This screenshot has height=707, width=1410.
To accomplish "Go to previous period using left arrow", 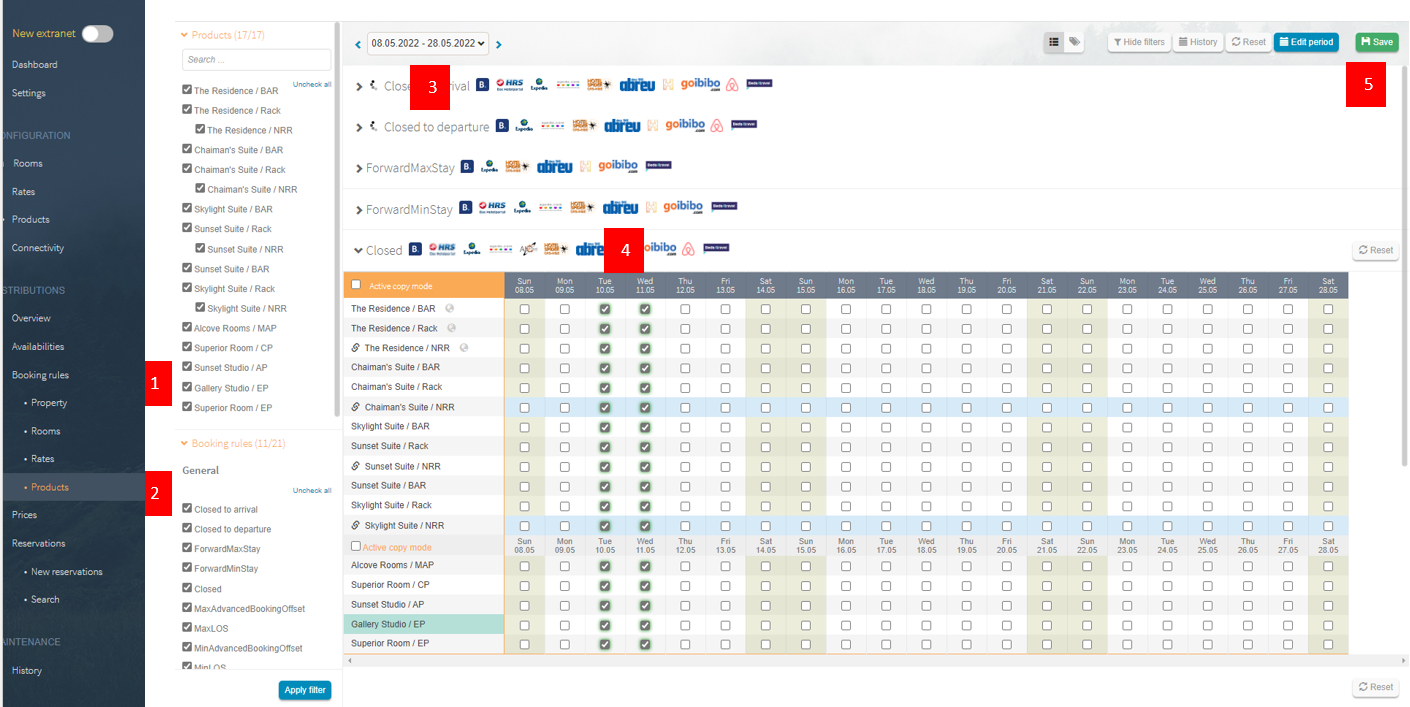I will click(358, 44).
